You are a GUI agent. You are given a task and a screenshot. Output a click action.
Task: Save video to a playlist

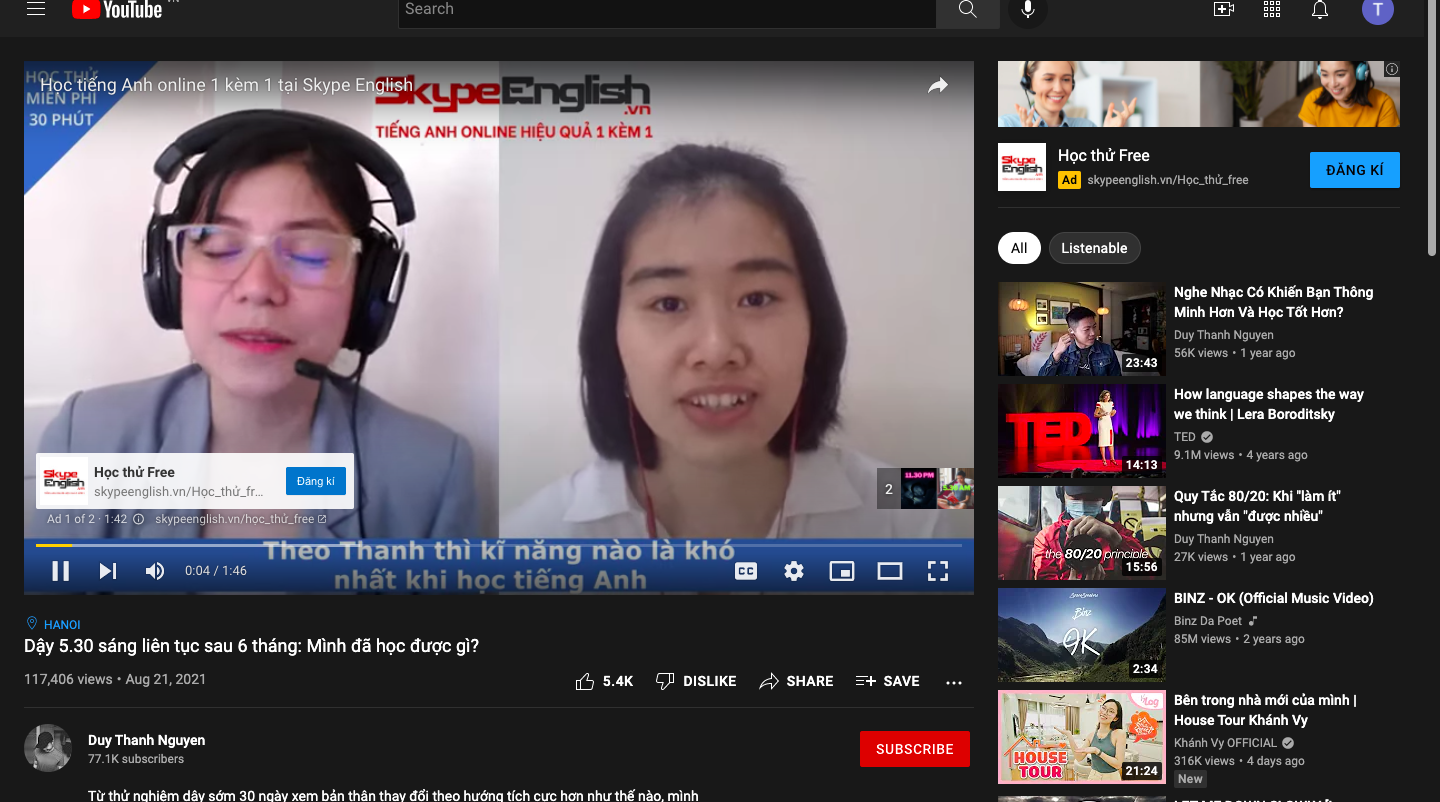point(887,681)
